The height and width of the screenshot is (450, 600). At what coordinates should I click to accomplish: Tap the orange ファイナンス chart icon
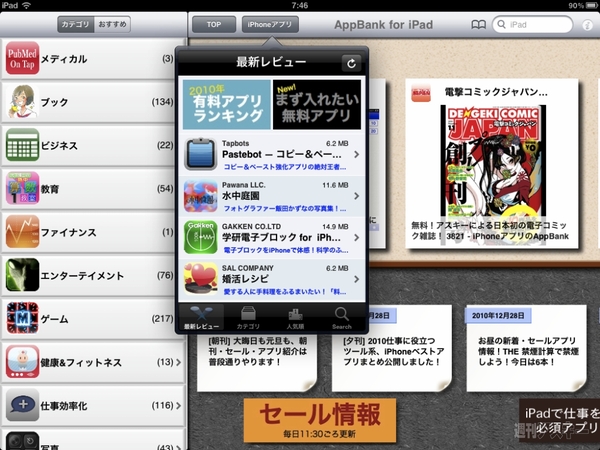coord(23,232)
